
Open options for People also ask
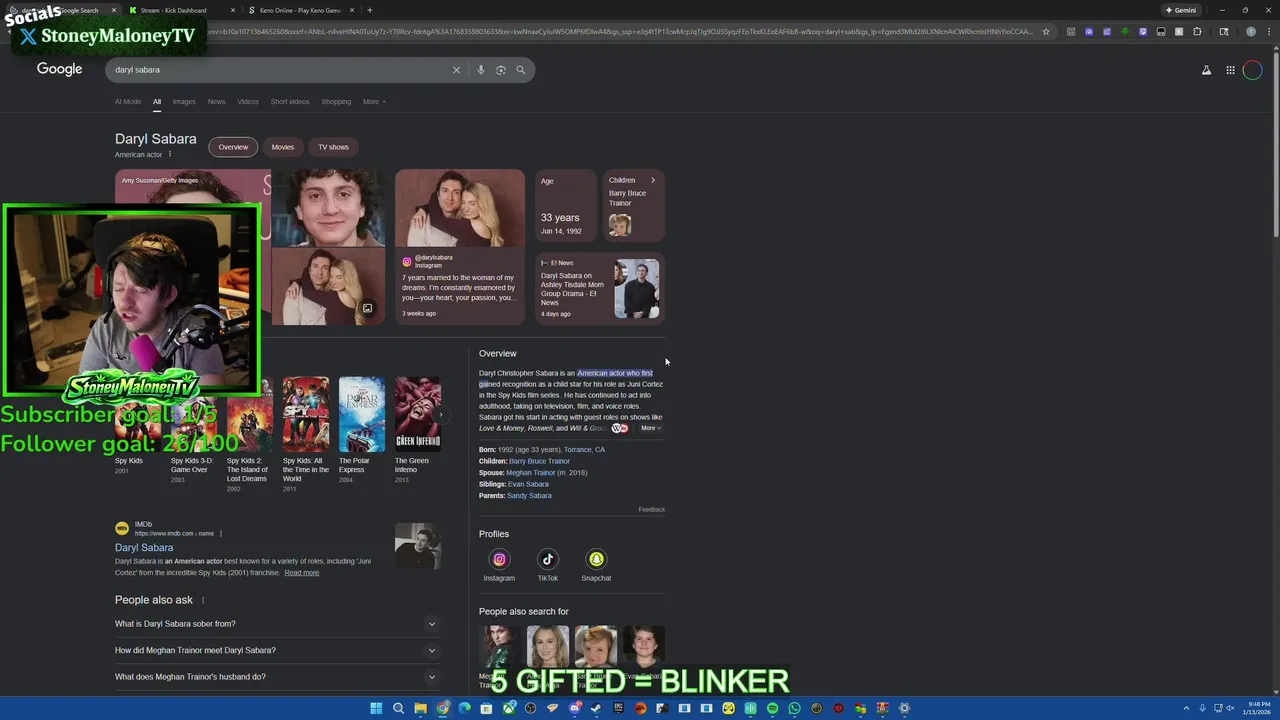(x=203, y=600)
